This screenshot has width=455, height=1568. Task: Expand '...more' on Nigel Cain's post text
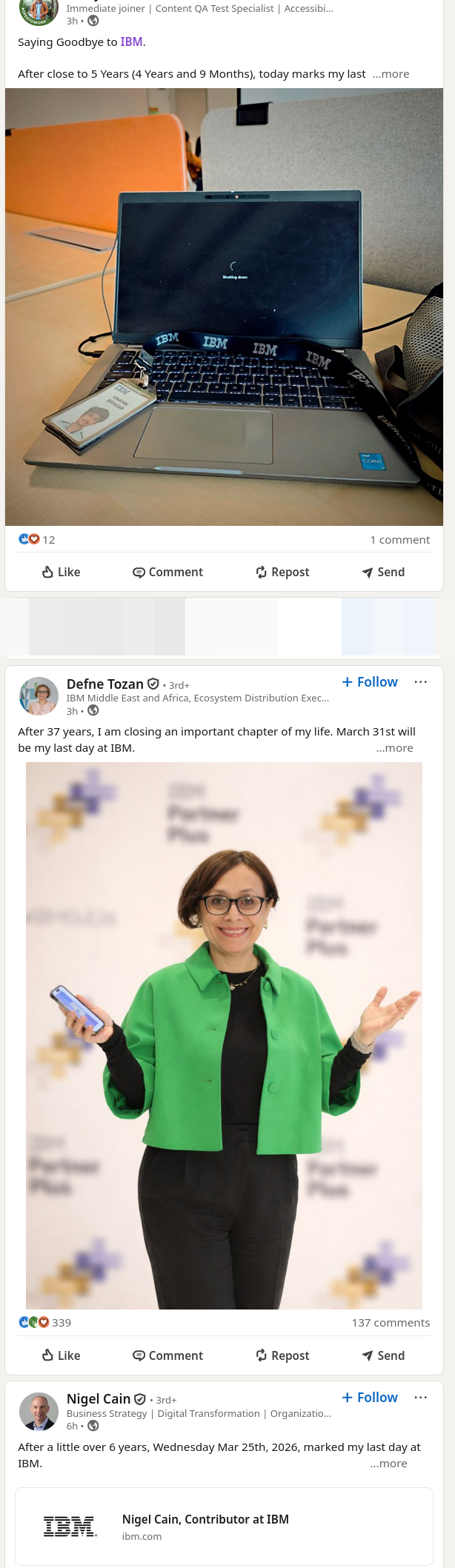[x=389, y=1464]
